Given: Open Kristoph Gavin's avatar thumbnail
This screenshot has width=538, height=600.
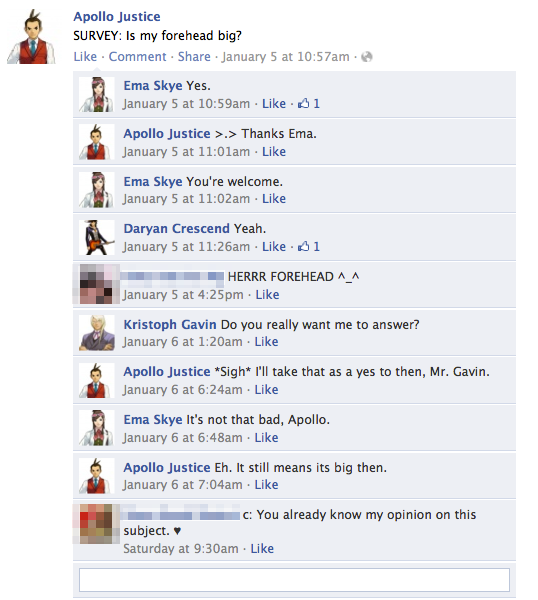Looking at the screenshot, I should (97, 333).
